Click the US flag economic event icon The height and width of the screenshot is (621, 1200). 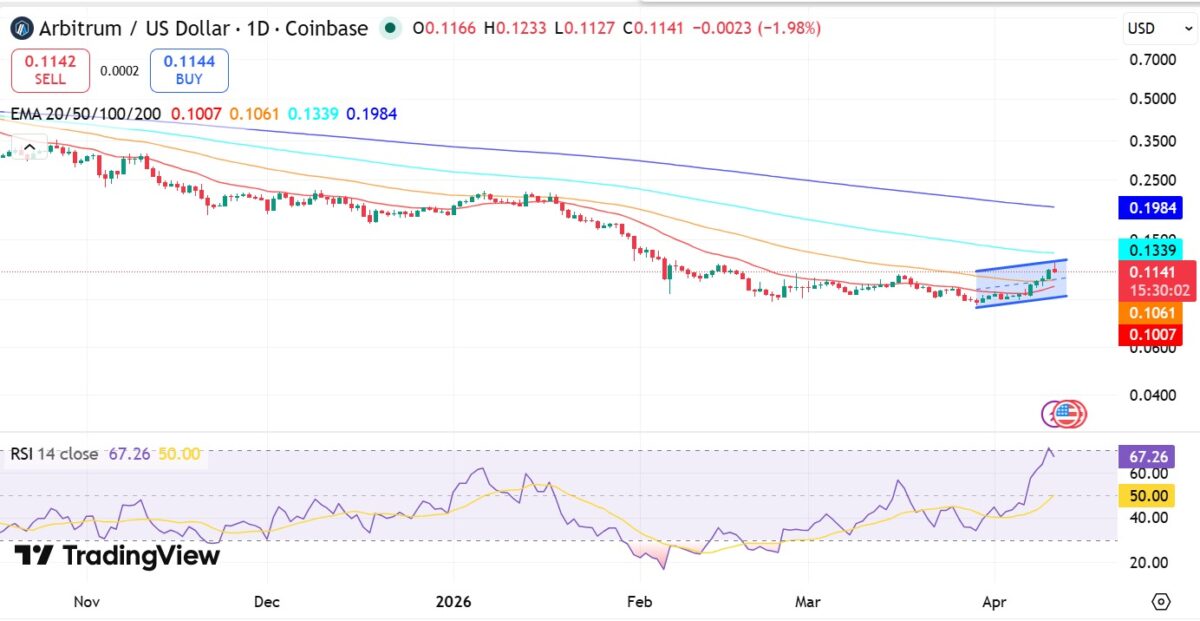[1066, 413]
